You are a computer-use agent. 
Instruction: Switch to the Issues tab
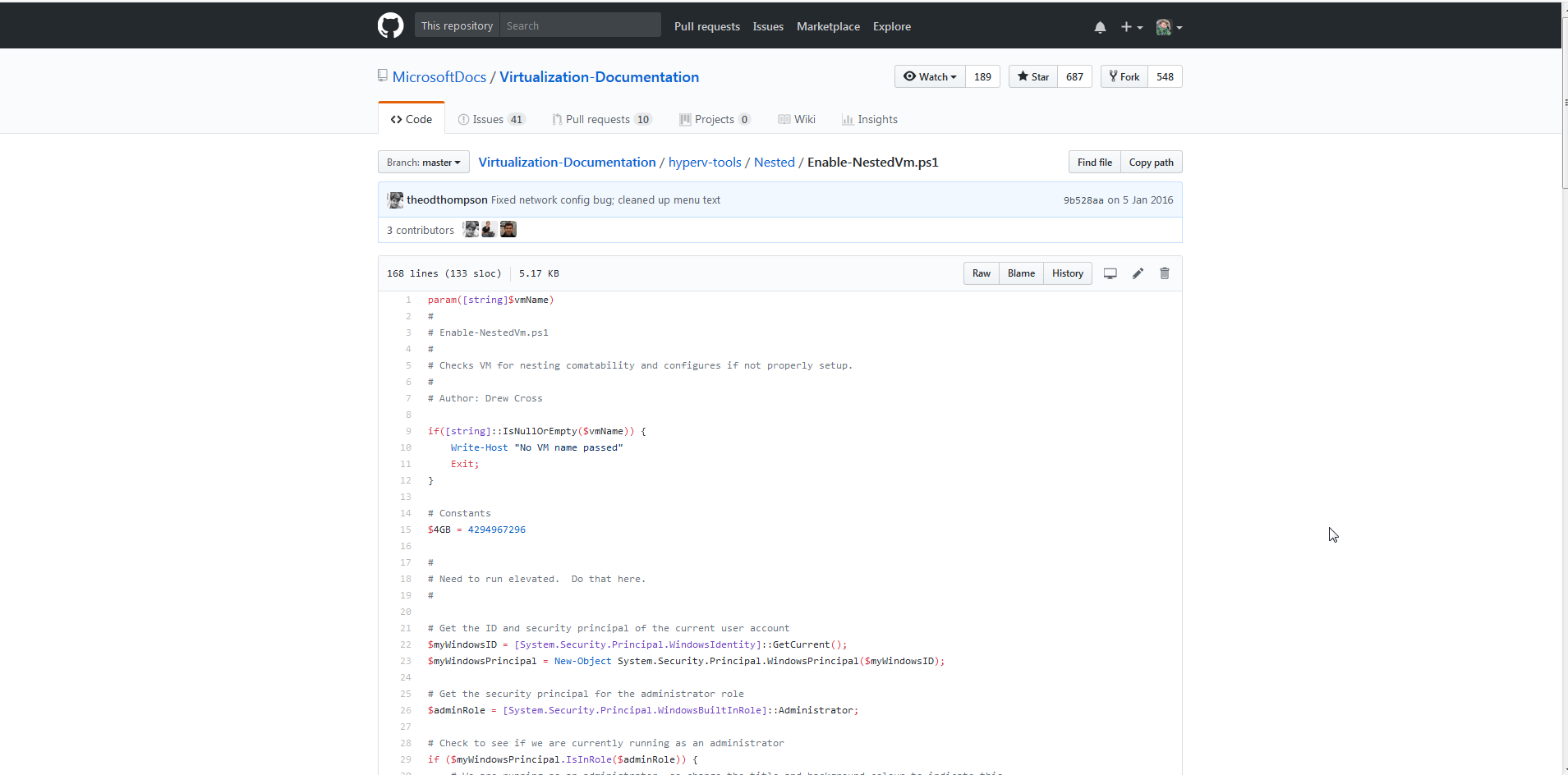491,119
